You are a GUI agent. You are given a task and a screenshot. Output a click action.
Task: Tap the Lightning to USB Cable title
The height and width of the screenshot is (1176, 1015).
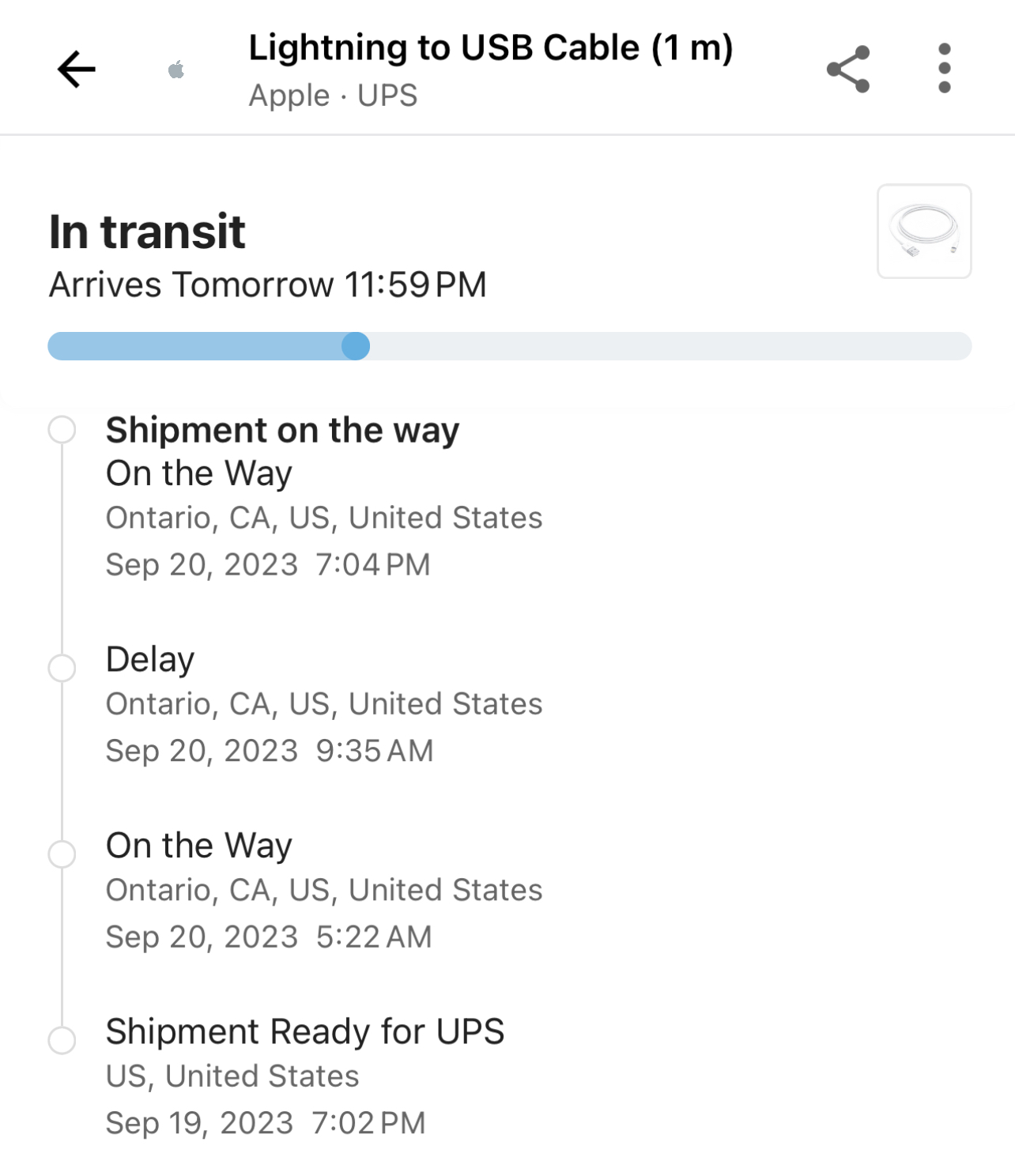490,47
